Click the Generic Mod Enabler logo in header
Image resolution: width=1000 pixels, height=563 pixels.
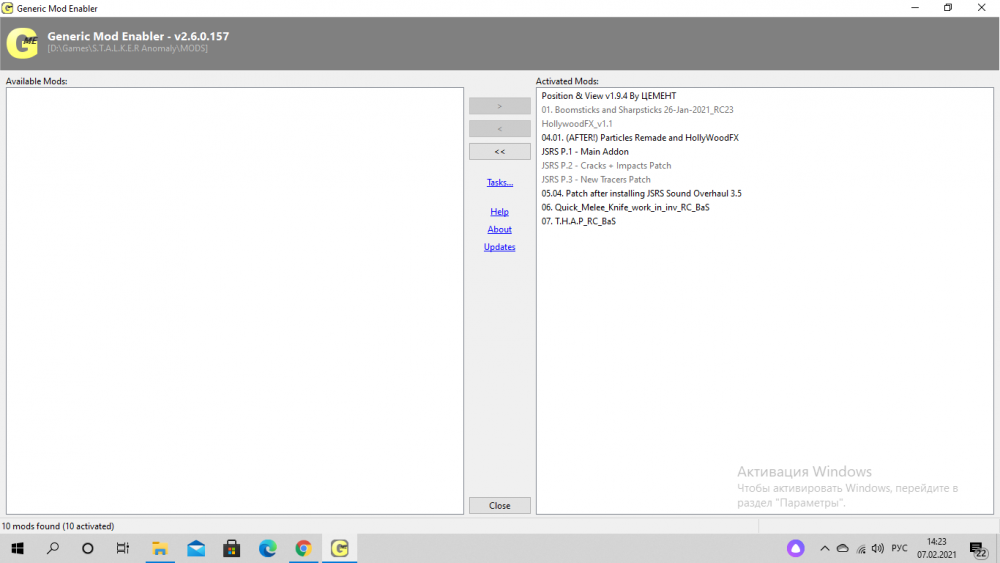click(22, 43)
